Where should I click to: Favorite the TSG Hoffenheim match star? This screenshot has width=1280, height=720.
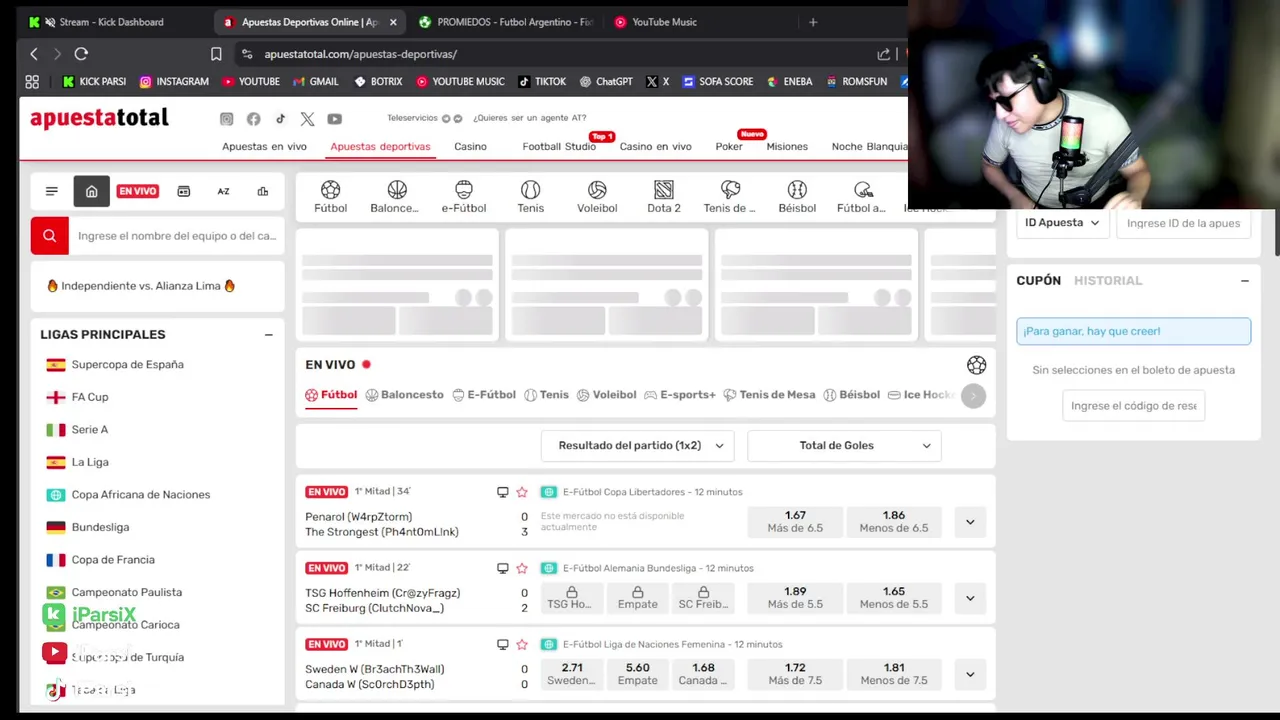522,568
